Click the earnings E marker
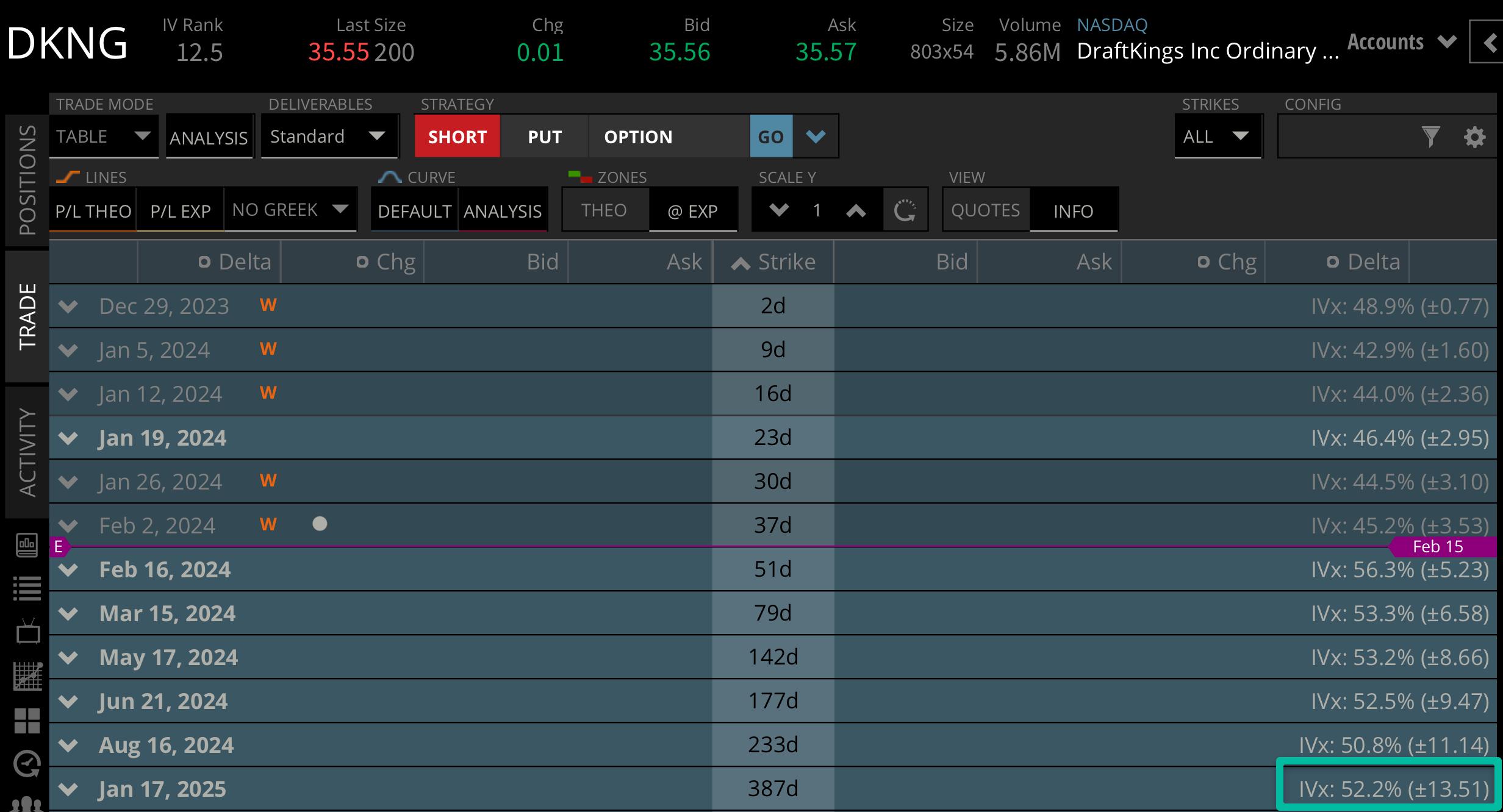The image size is (1503, 812). coord(59,547)
